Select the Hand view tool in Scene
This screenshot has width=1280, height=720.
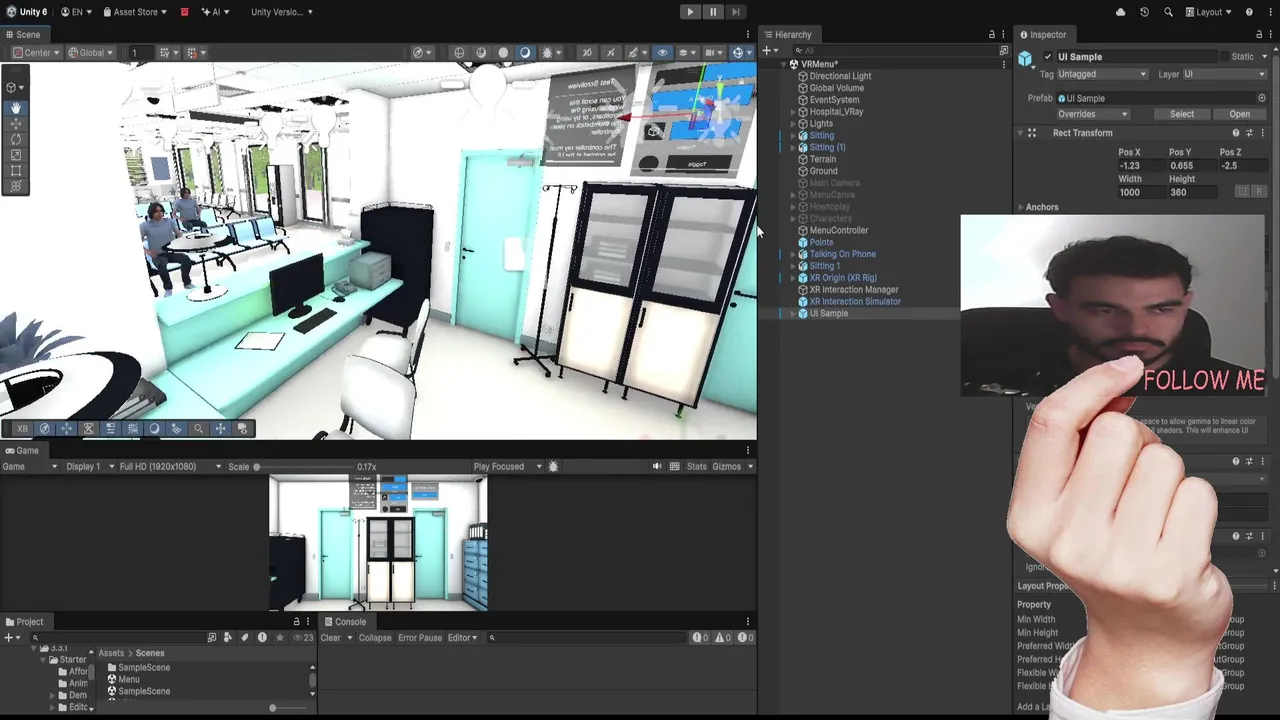coord(16,107)
